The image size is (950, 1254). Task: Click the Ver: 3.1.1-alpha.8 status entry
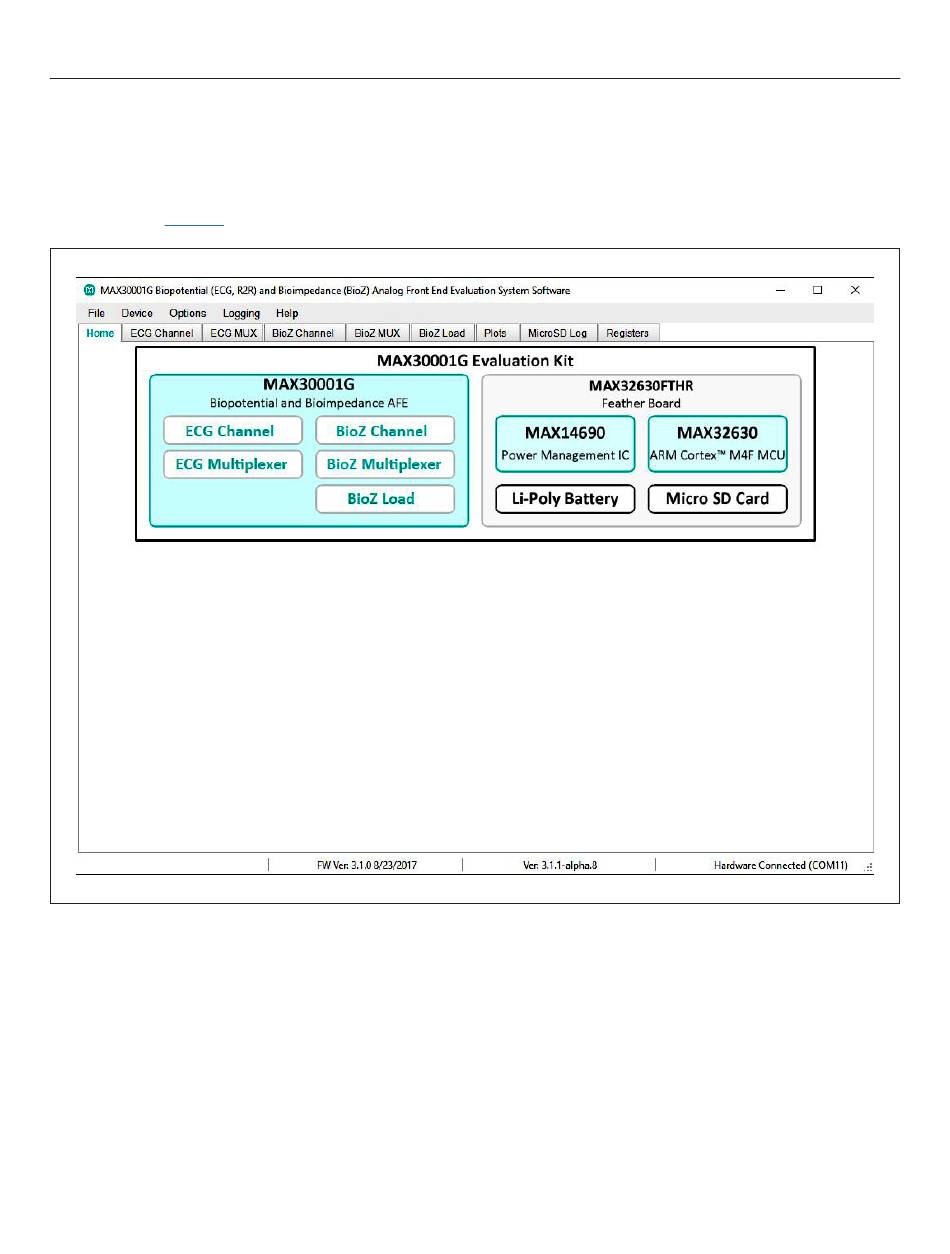[x=560, y=865]
